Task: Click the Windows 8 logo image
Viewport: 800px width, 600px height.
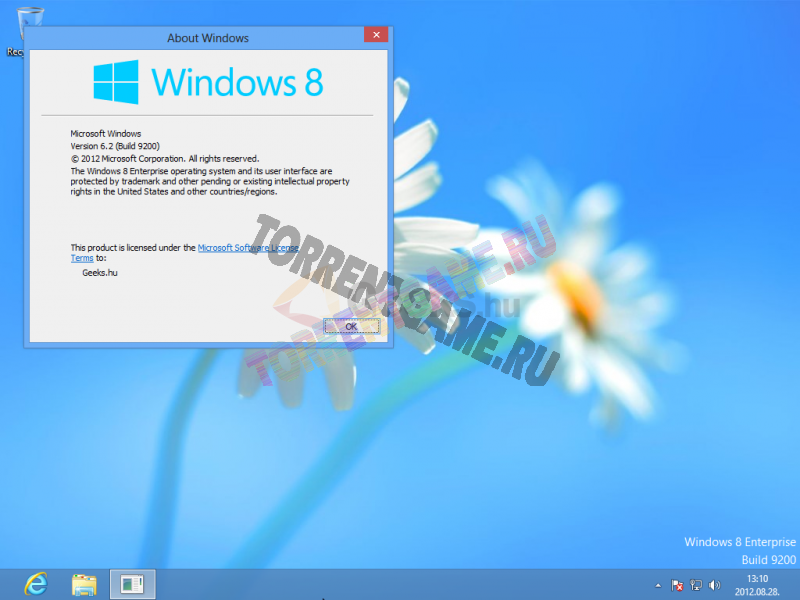Action: (x=208, y=82)
